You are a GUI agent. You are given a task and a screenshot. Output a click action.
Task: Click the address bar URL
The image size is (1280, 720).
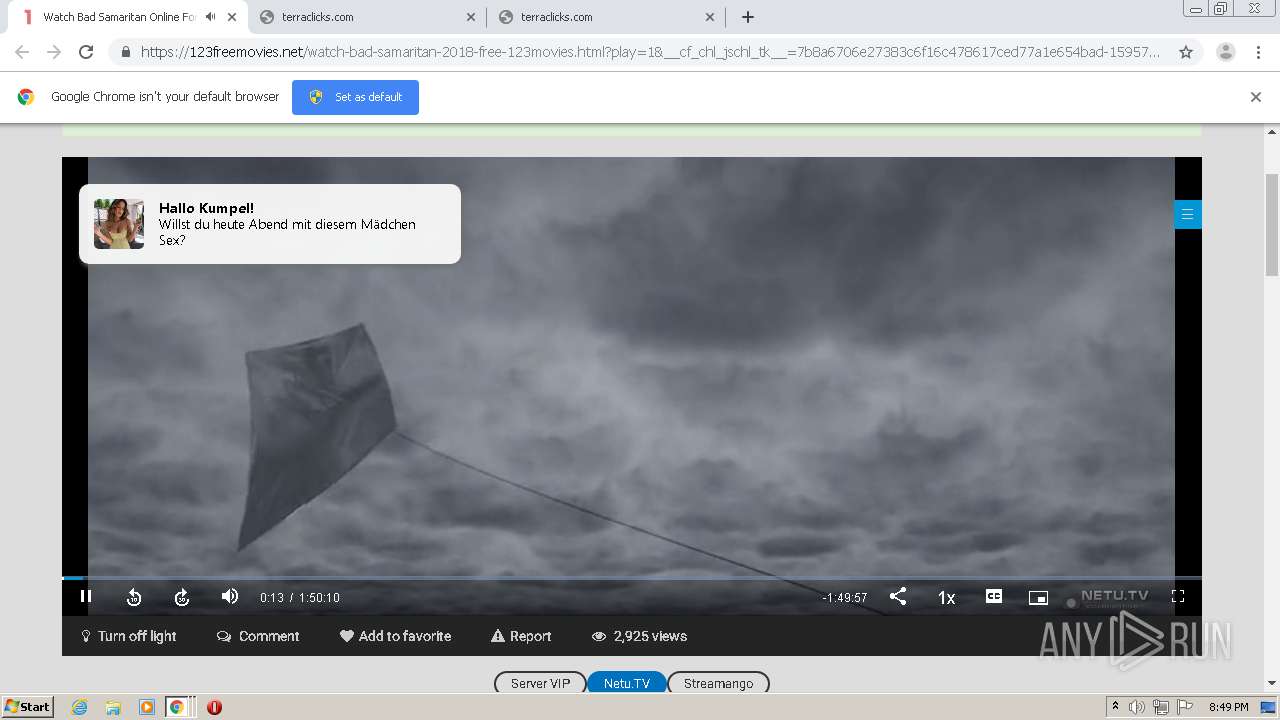click(650, 52)
